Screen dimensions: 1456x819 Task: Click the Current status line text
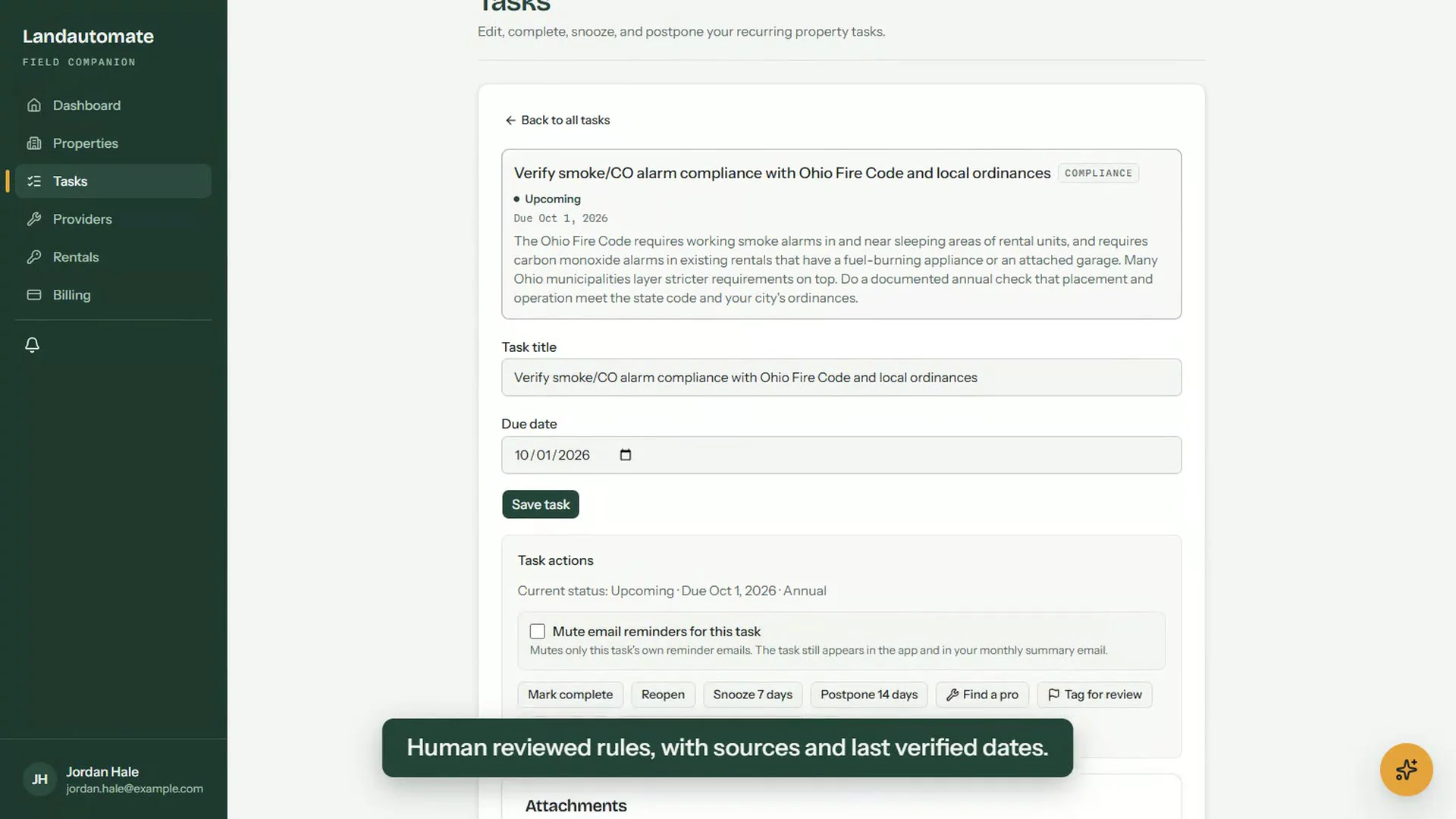click(672, 591)
